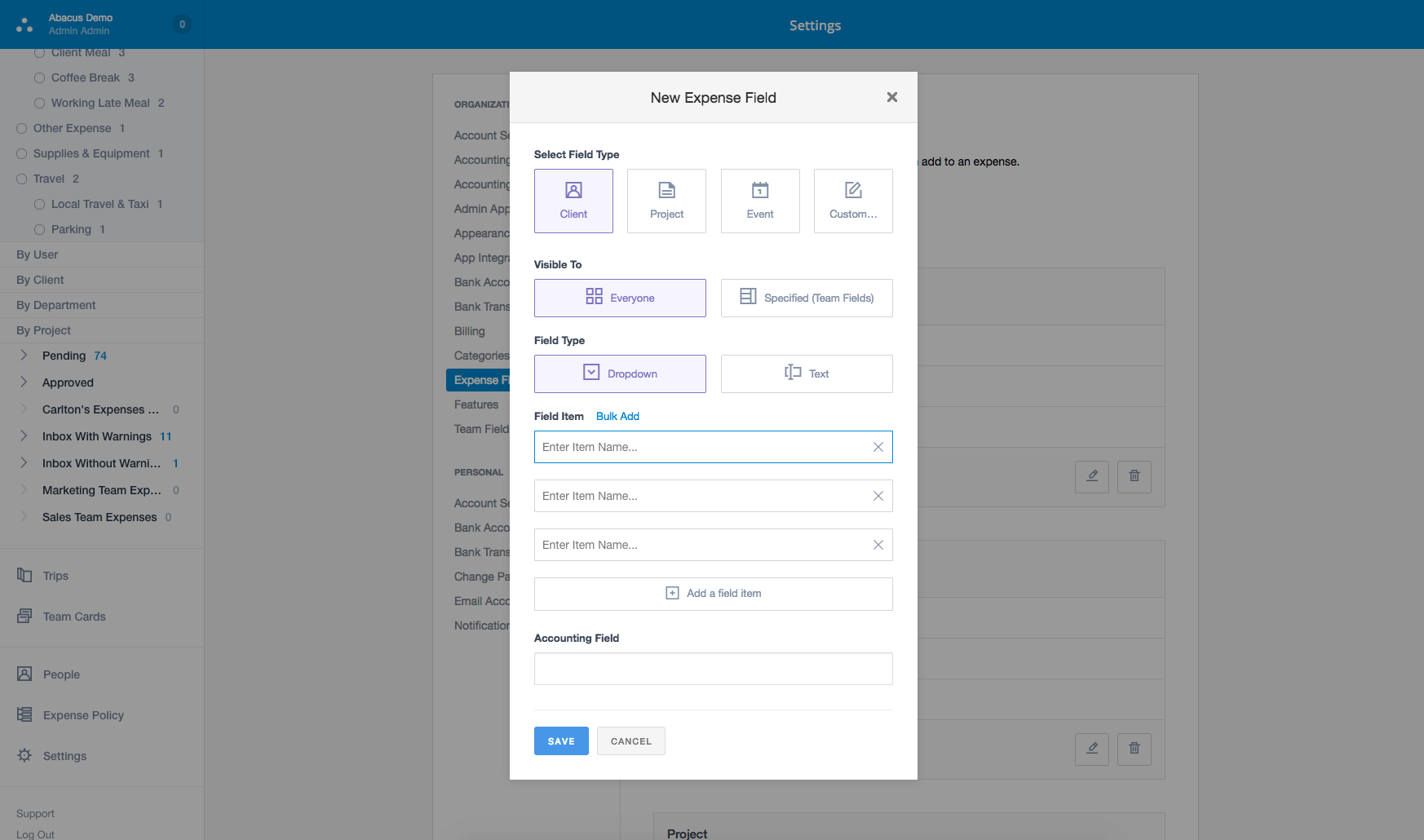Toggle visibility to Specified (Team Fields)

pyautogui.click(x=806, y=298)
